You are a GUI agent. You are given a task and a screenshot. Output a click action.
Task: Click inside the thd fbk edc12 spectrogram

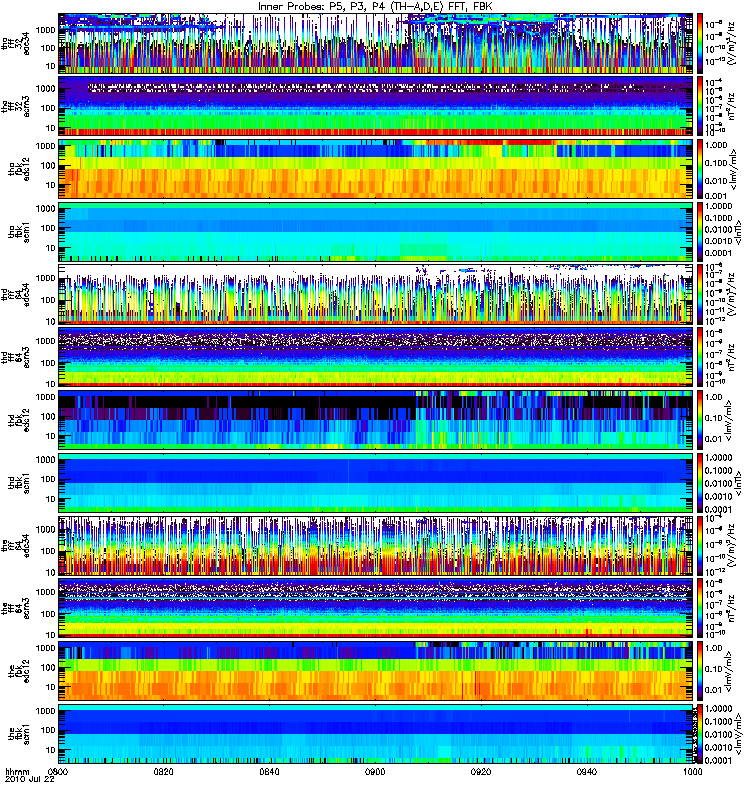[x=376, y=420]
